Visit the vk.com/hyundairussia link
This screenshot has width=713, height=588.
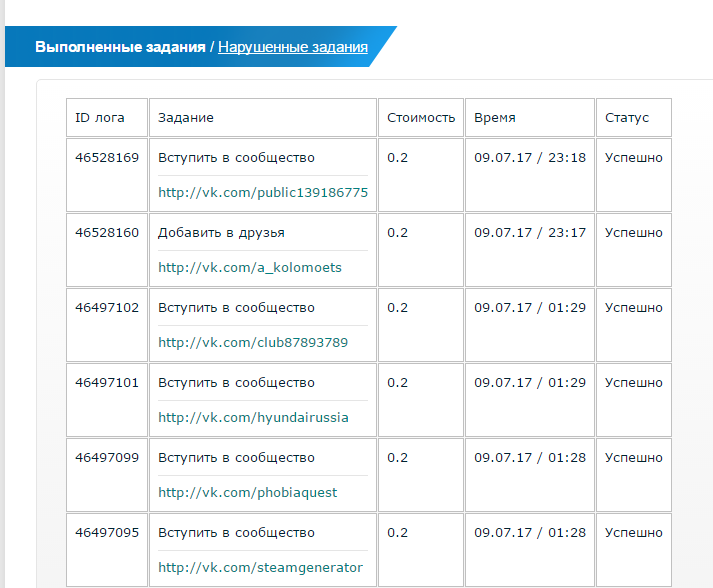pyautogui.click(x=253, y=417)
